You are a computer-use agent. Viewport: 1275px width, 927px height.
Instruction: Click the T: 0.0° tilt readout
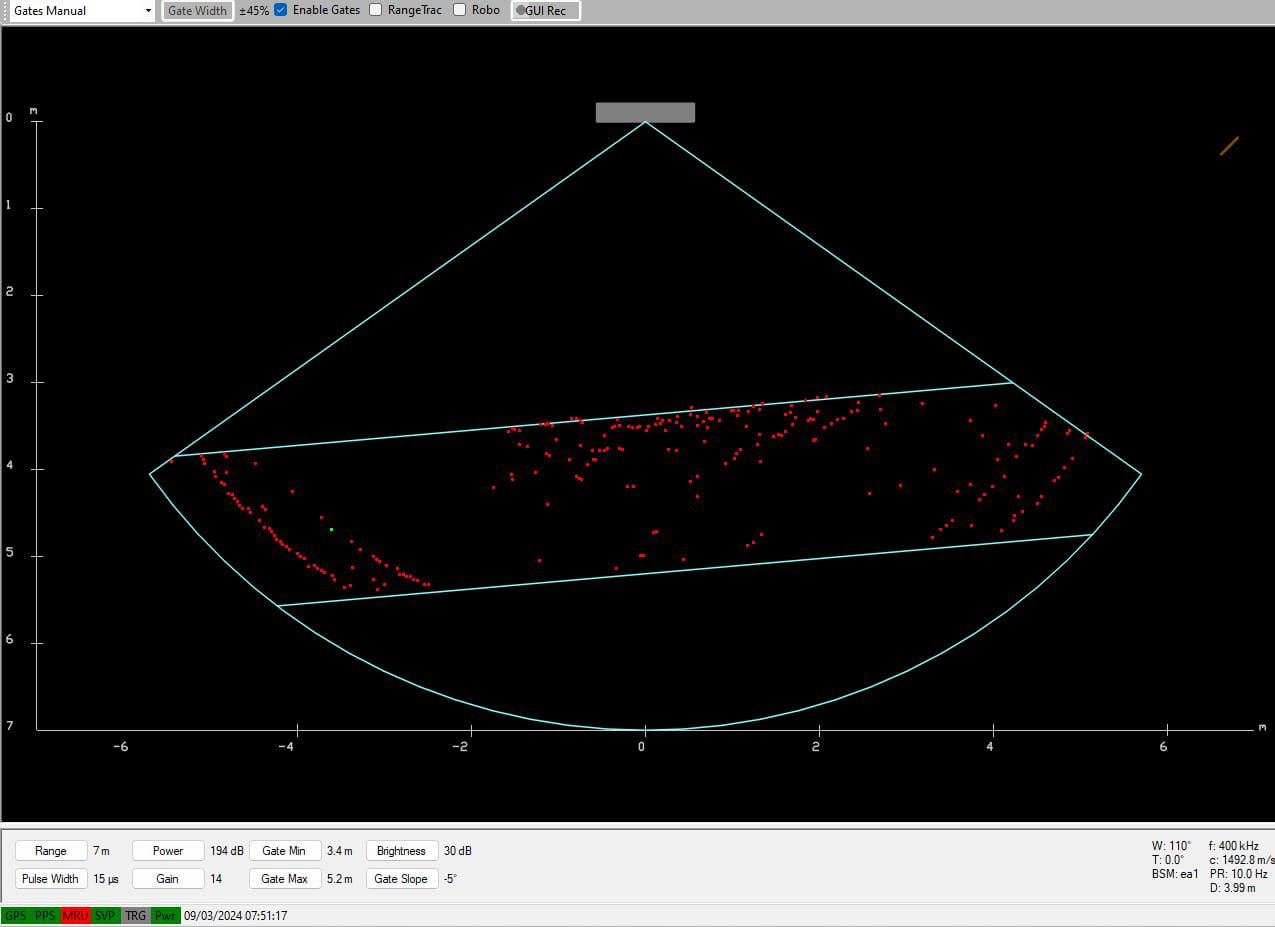1168,860
